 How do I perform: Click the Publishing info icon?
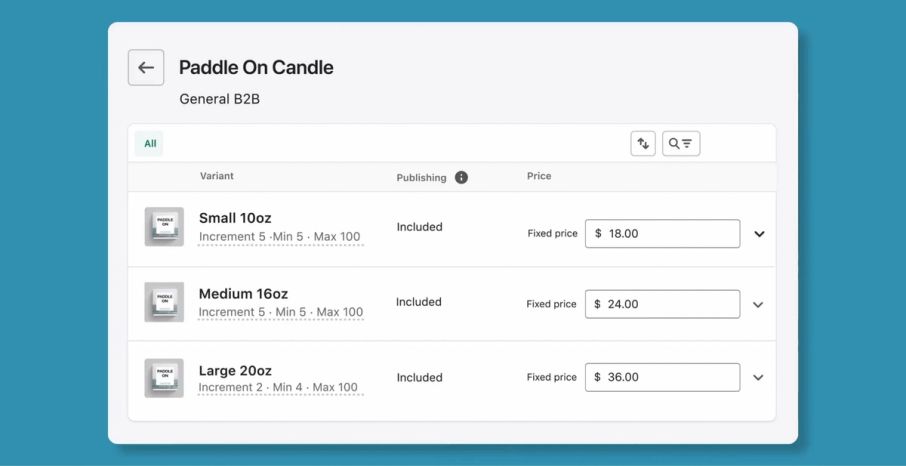point(461,178)
